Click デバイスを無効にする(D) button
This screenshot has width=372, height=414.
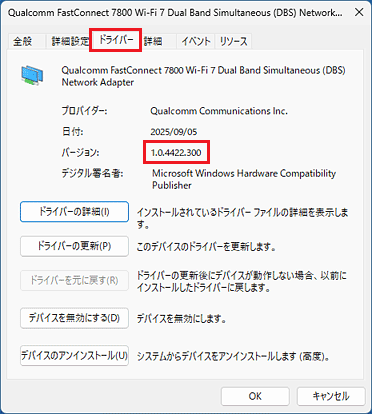pyautogui.click(x=74, y=318)
